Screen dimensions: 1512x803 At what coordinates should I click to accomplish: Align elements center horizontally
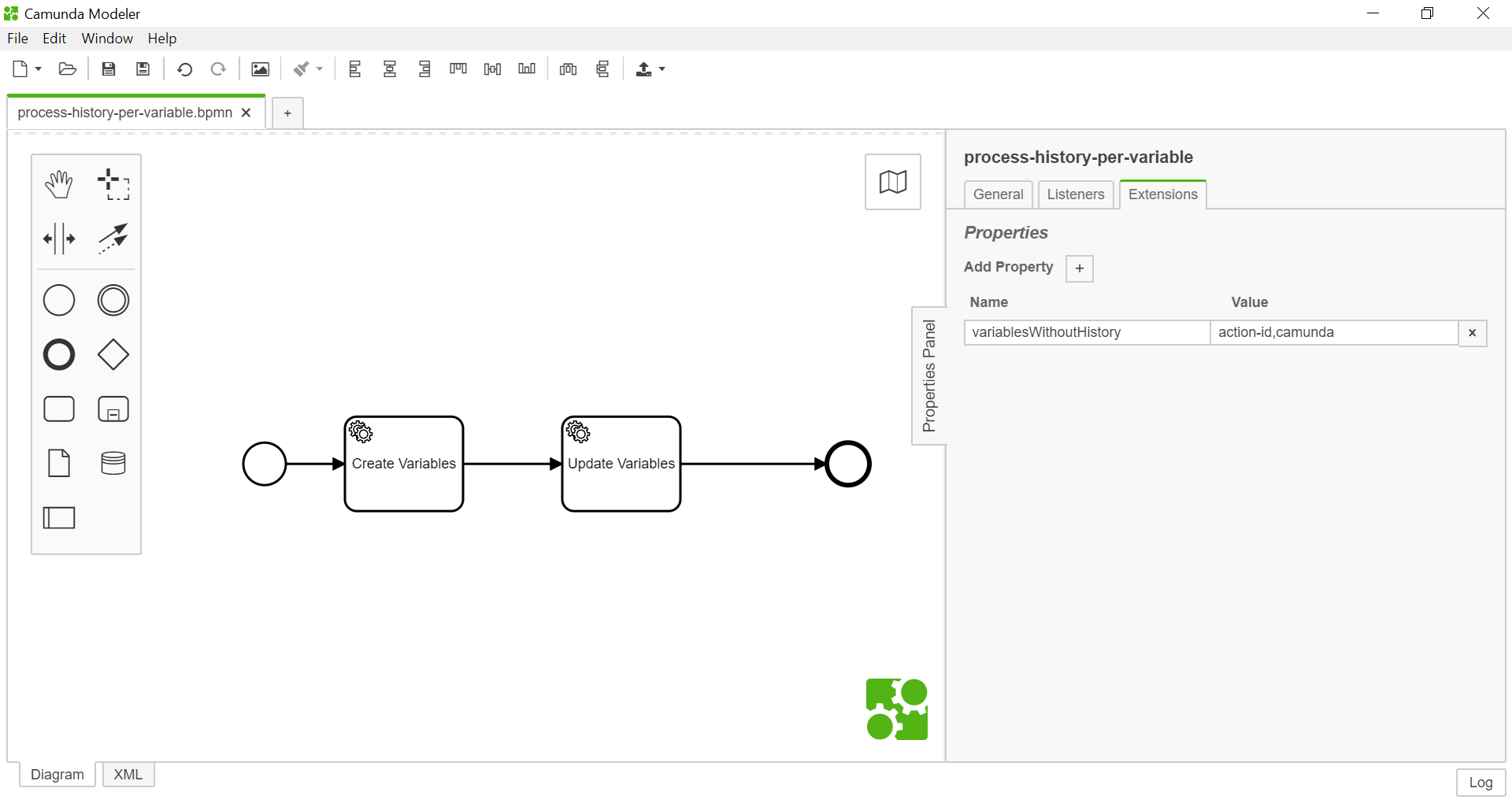pyautogui.click(x=390, y=69)
